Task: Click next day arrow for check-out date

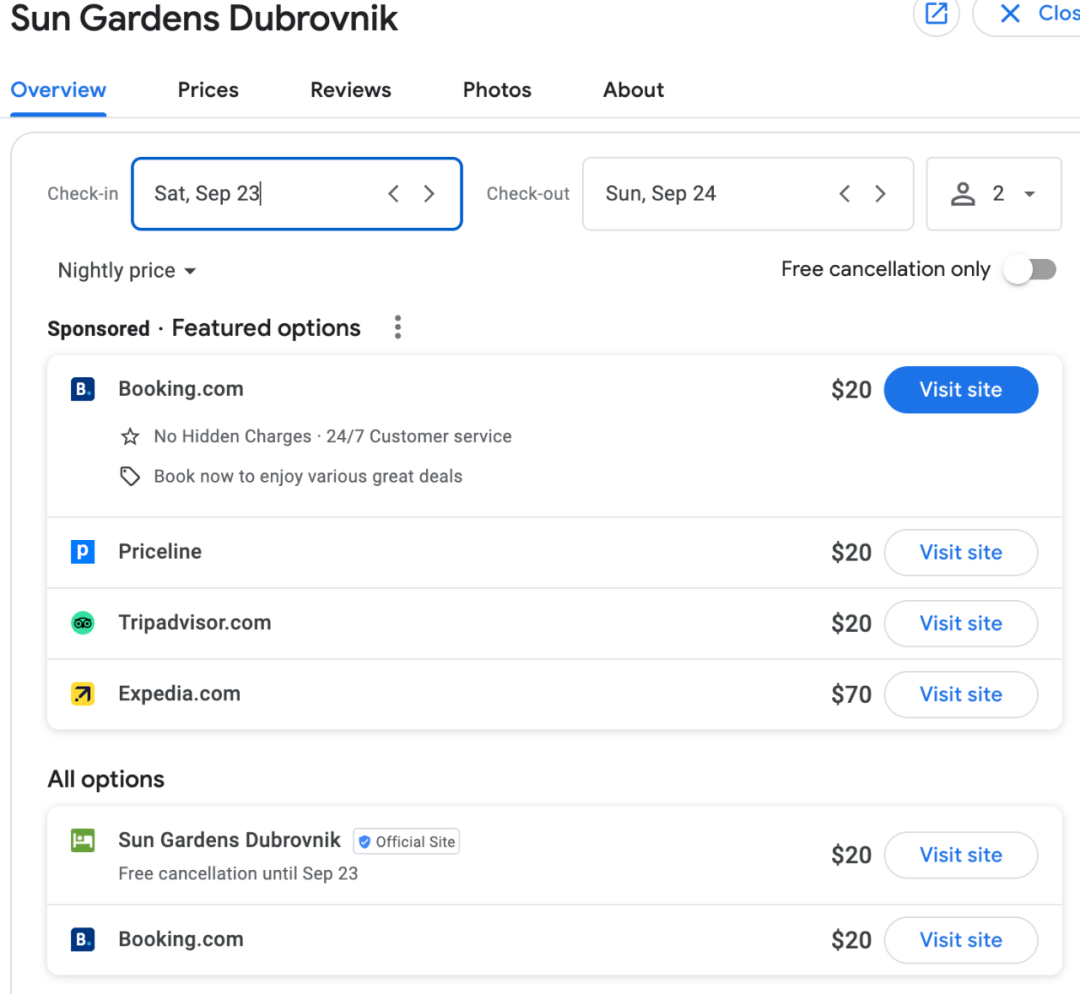Action: [x=880, y=194]
